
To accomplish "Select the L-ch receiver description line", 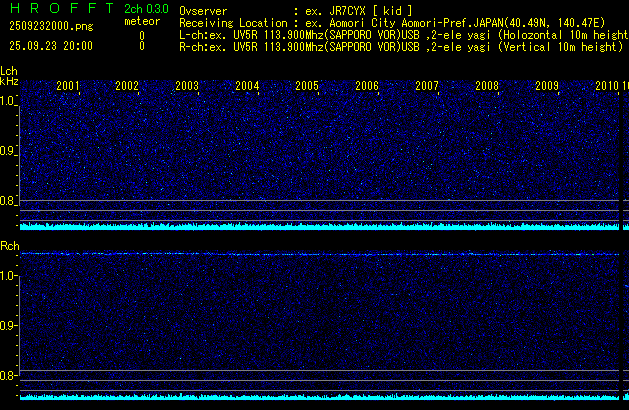I will tap(400, 34).
